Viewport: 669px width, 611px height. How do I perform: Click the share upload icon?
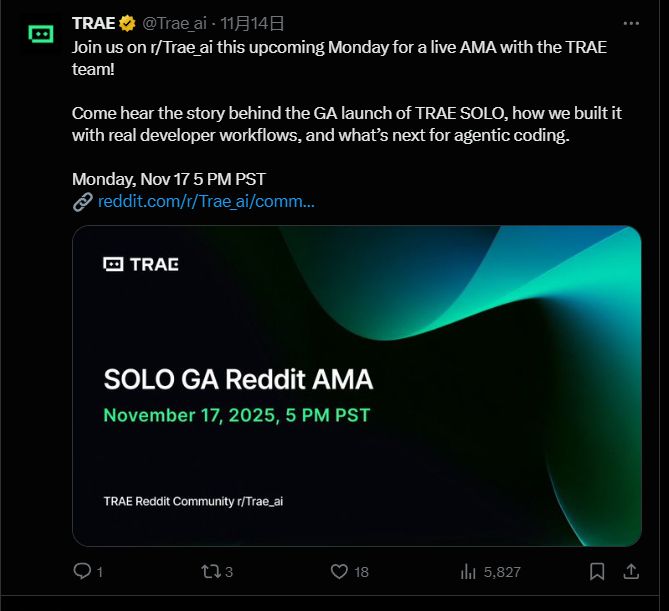[631, 571]
